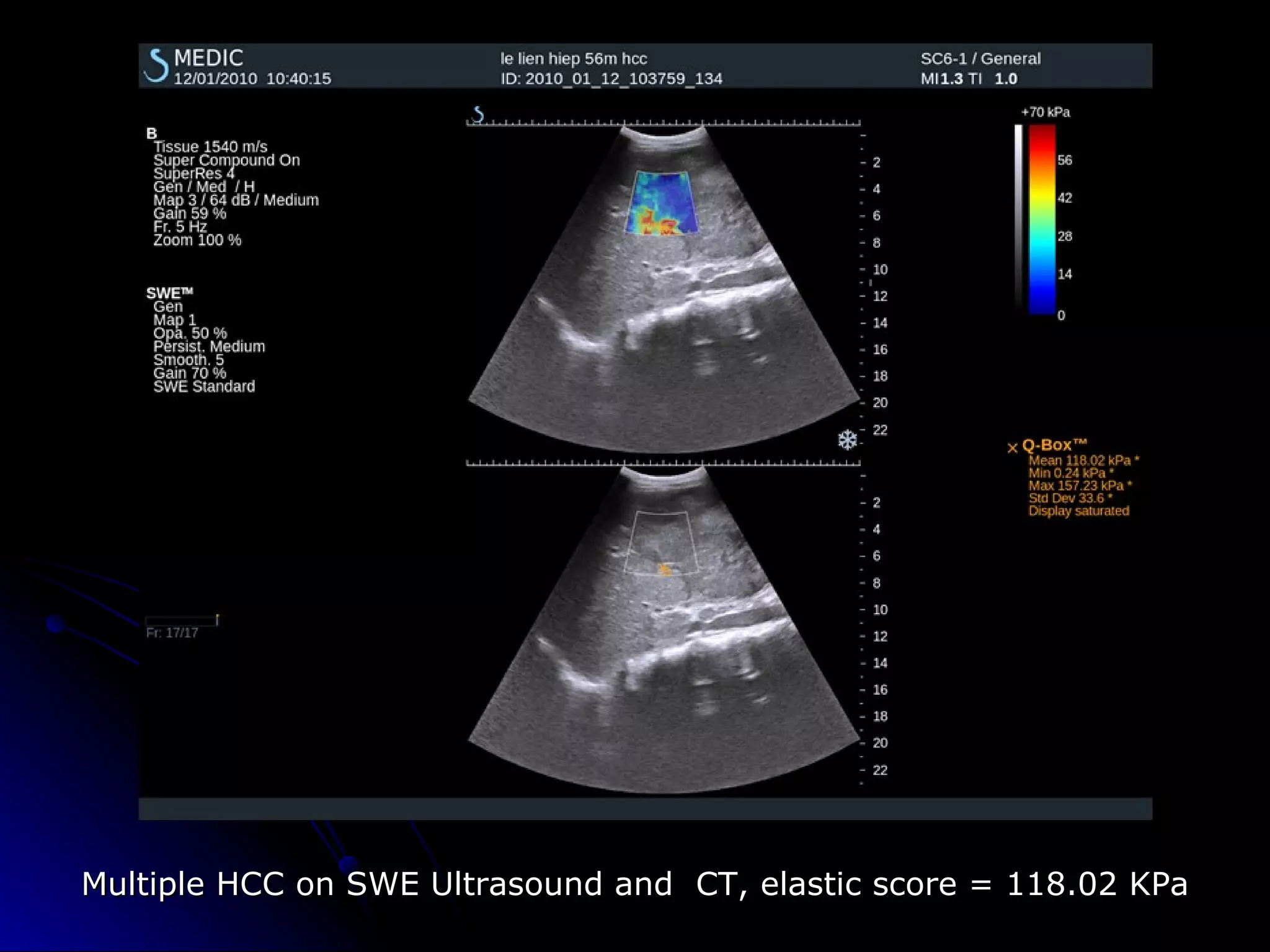Click the 'MI1.3 TI 1.0' reading
The image size is (1270, 952).
point(969,79)
